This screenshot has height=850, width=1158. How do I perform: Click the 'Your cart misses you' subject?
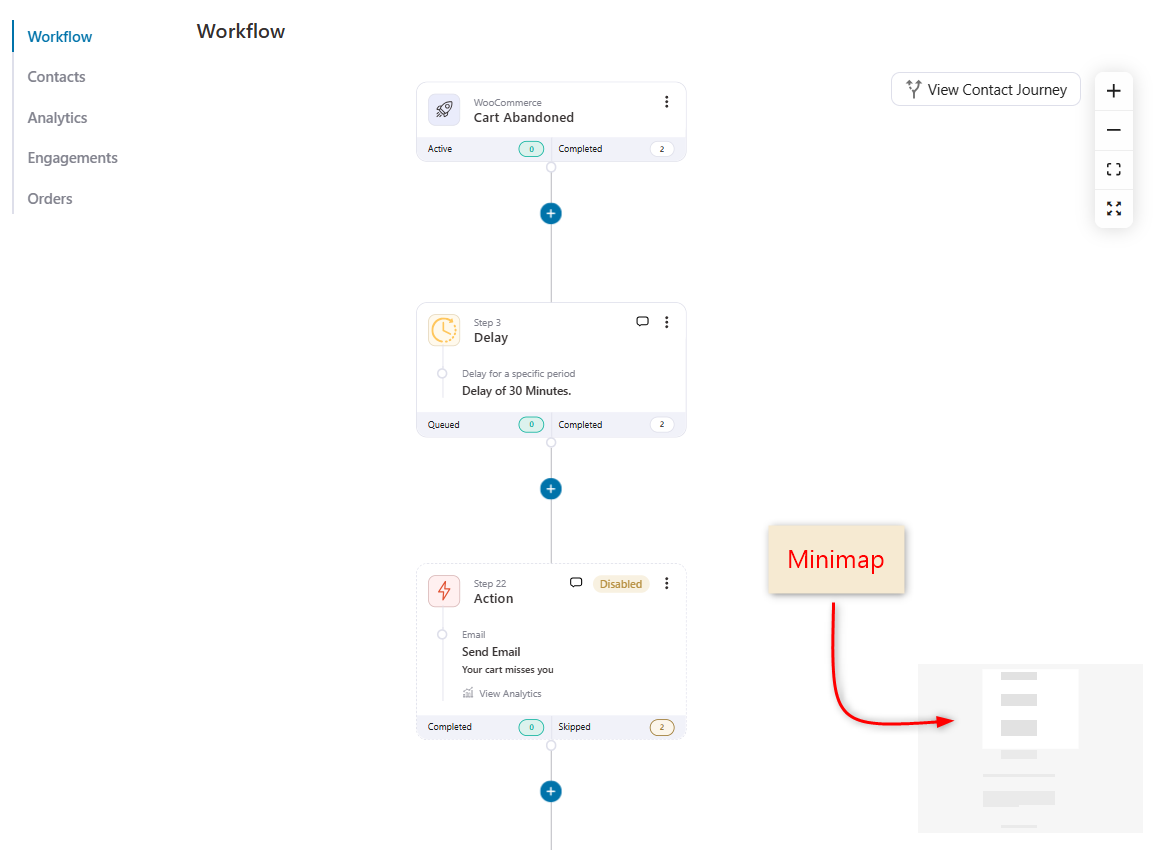507,670
